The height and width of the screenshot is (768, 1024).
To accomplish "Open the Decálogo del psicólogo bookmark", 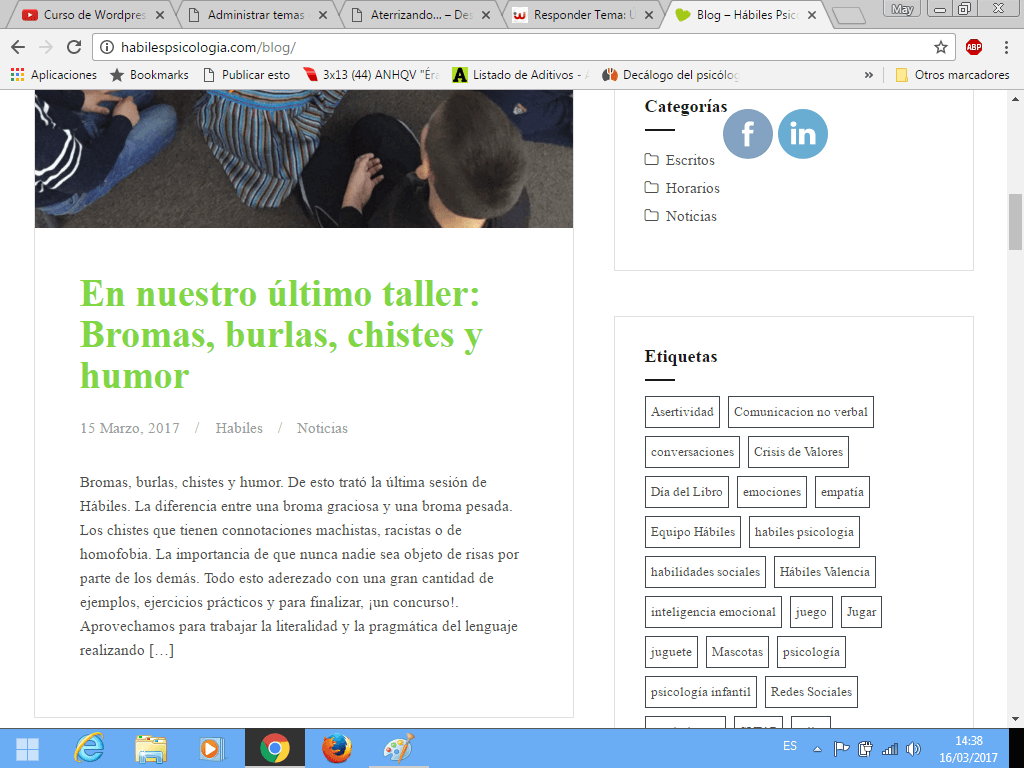I will point(671,75).
